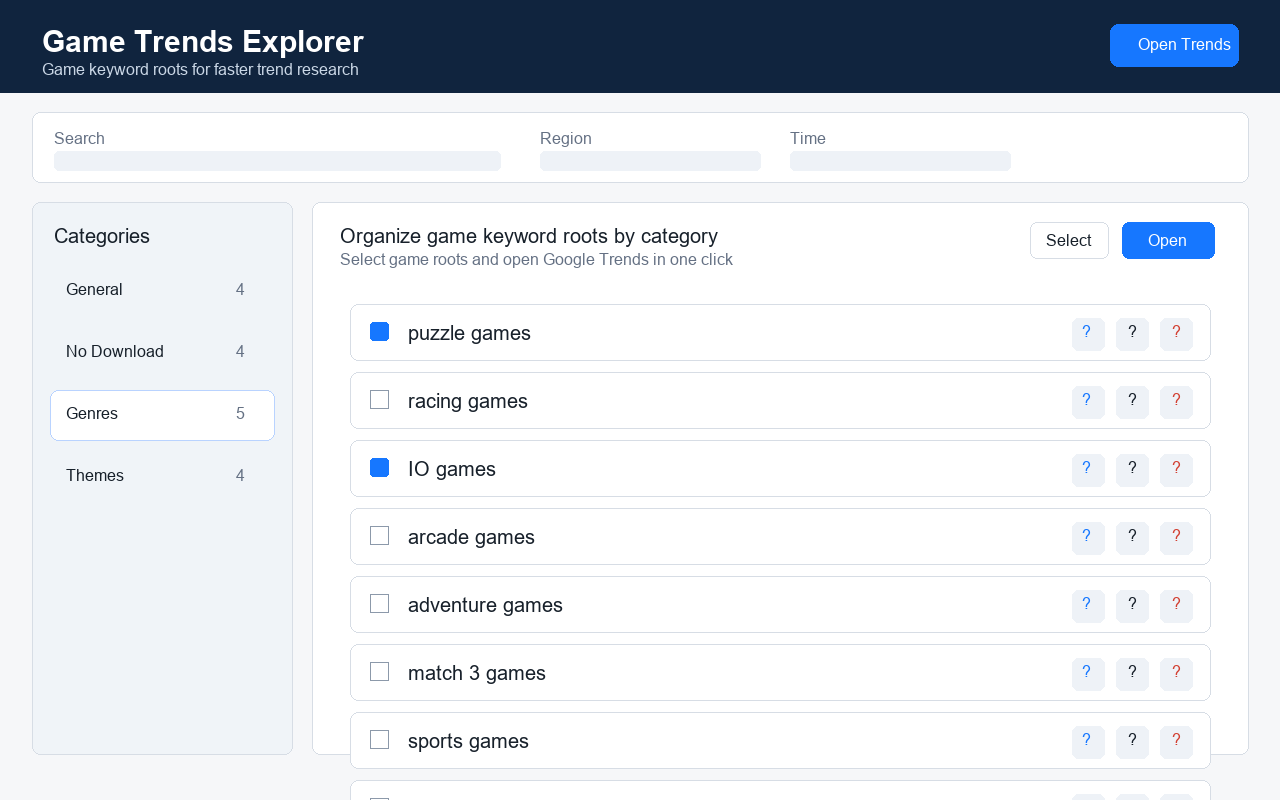This screenshot has height=800, width=1280.
Task: Open the Time field
Action: click(x=900, y=161)
